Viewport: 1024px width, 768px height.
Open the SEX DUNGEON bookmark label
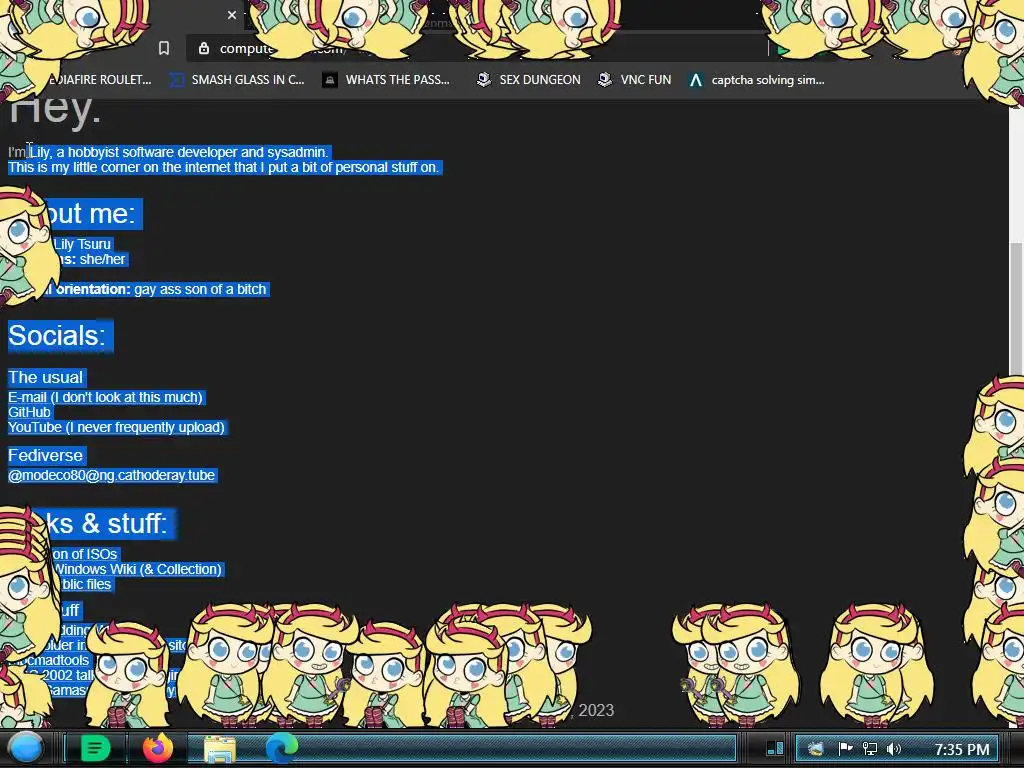[x=540, y=80]
